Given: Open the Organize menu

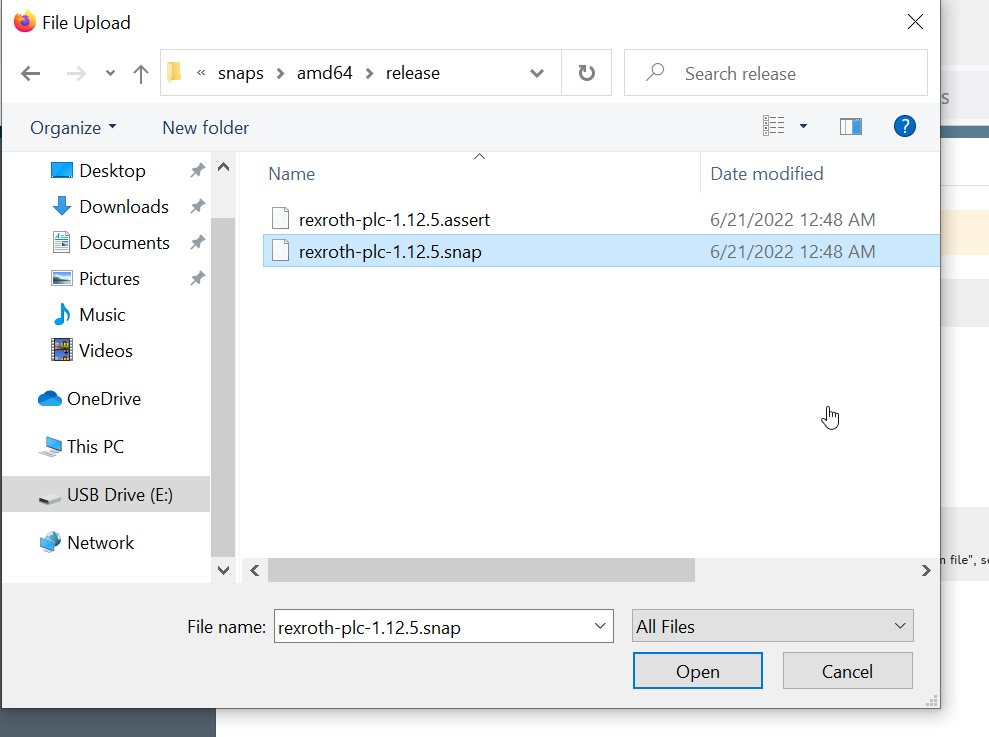Looking at the screenshot, I should tap(73, 128).
